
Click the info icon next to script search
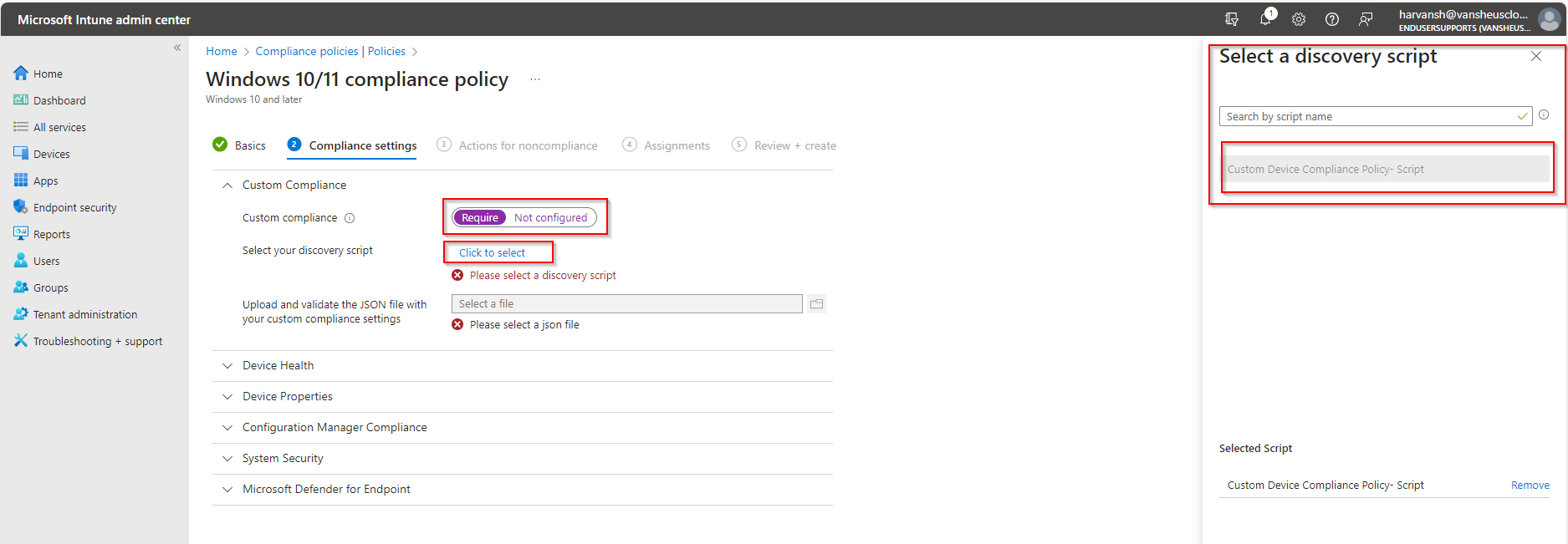(1544, 115)
